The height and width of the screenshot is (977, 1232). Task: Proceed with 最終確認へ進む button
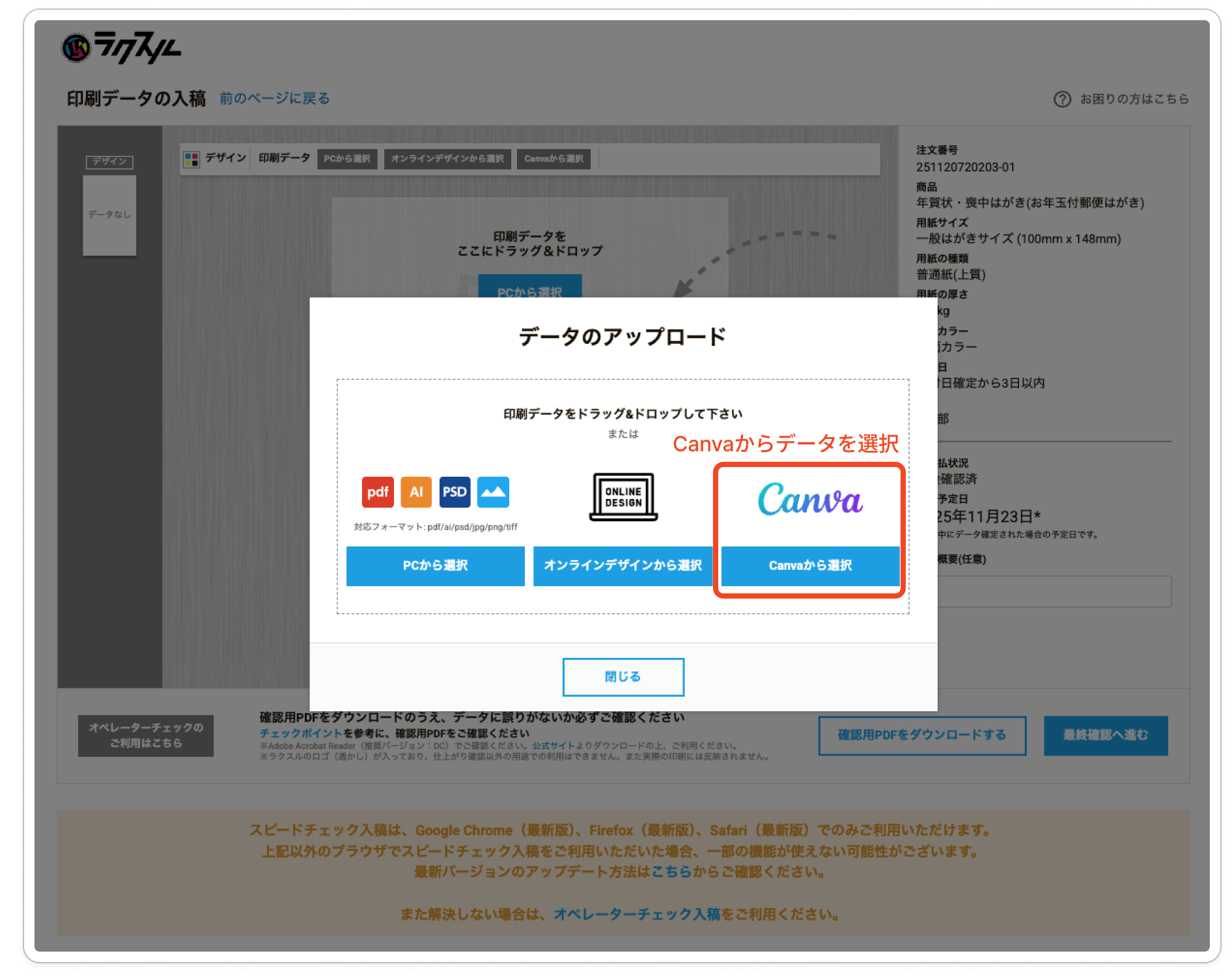coord(1105,735)
